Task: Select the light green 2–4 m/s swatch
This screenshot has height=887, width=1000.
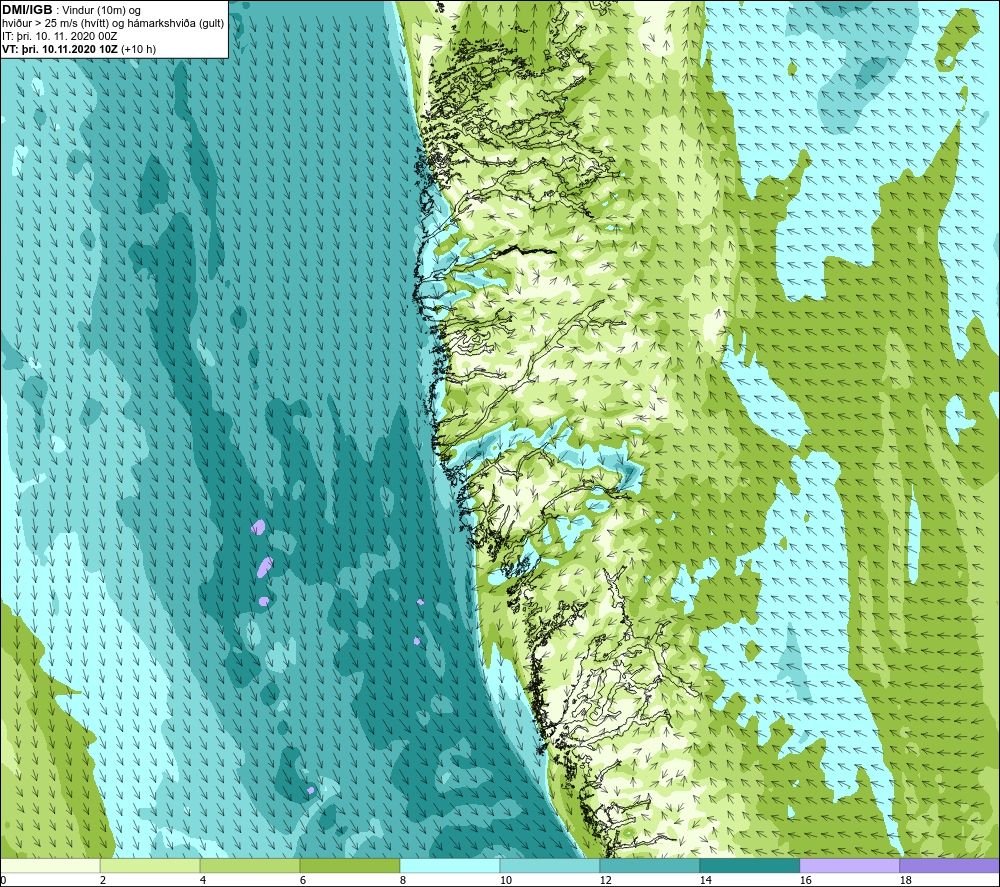Action: point(150,865)
